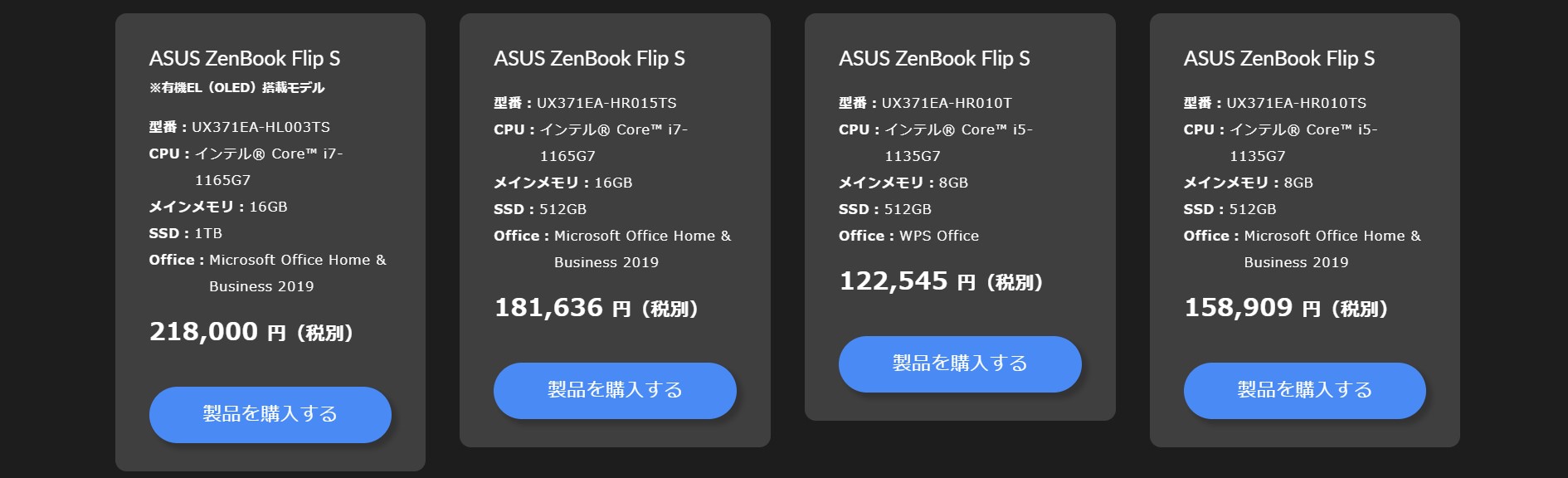This screenshot has height=478, width=1568.
Task: Click the 有機EL (OLED) 搭載モデル note
Action: 237,87
